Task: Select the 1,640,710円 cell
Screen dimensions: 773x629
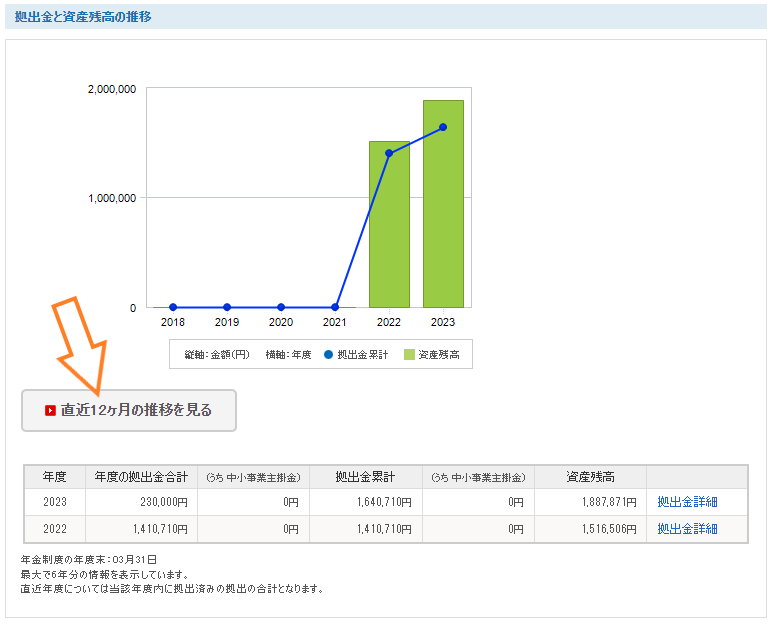Action: (366, 502)
